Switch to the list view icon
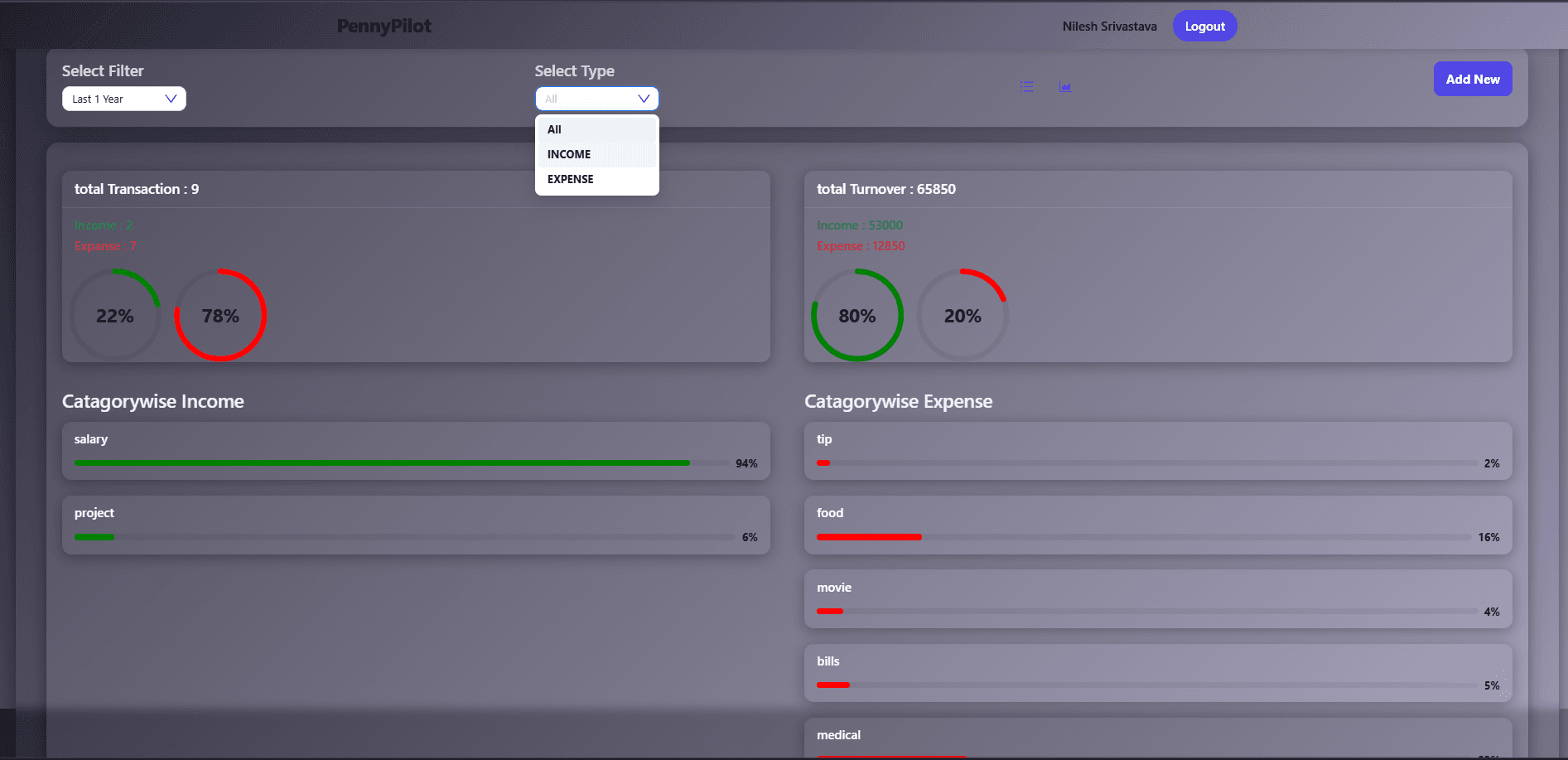The image size is (1568, 760). coord(1026,87)
